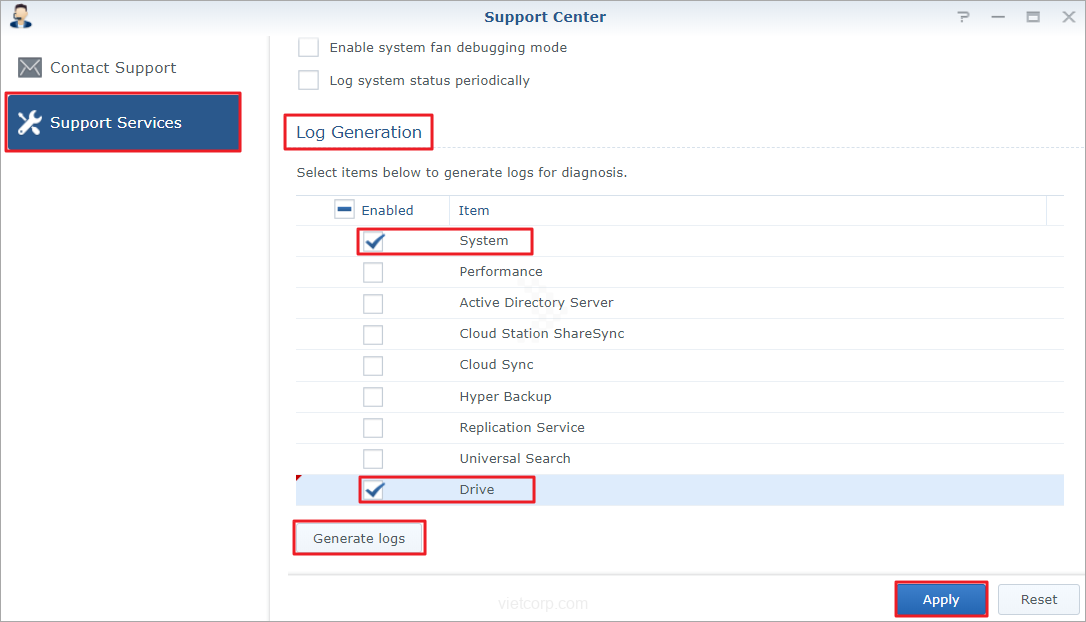Image resolution: width=1086 pixels, height=622 pixels.
Task: Click the help question mark icon
Action: [x=963, y=17]
